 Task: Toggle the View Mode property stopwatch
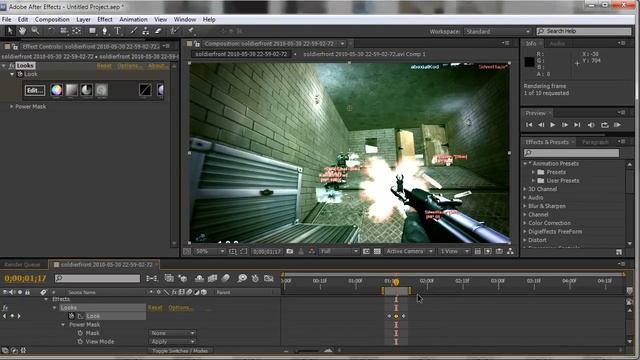pyautogui.click(x=80, y=342)
